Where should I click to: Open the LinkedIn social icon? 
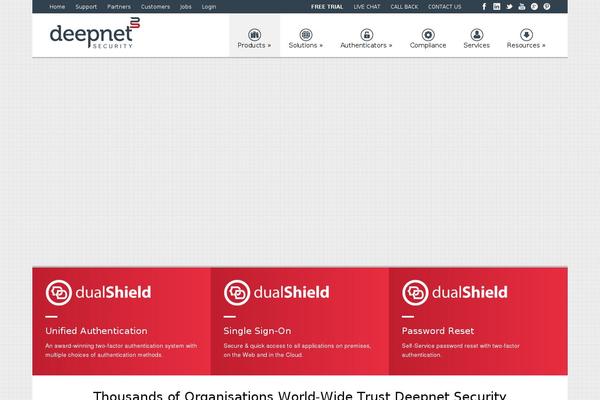point(497,7)
